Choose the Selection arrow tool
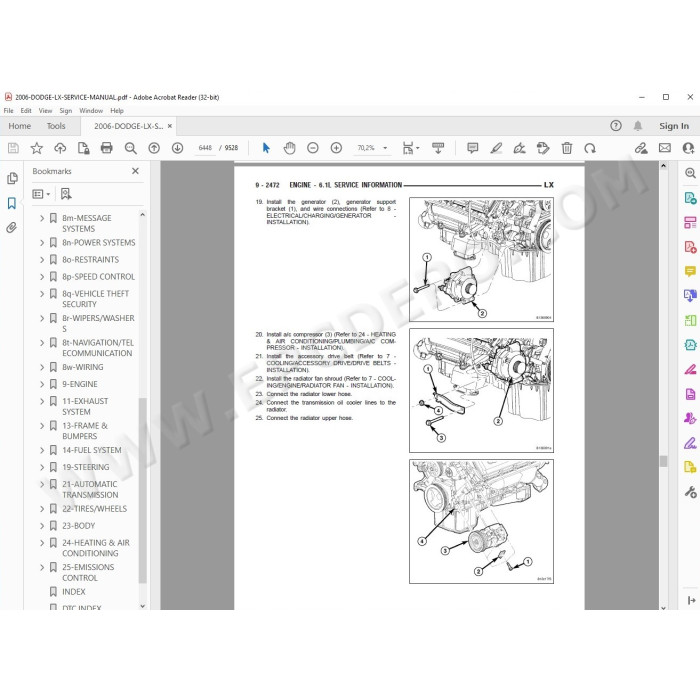Viewport: 700px width, 700px height. [267, 148]
